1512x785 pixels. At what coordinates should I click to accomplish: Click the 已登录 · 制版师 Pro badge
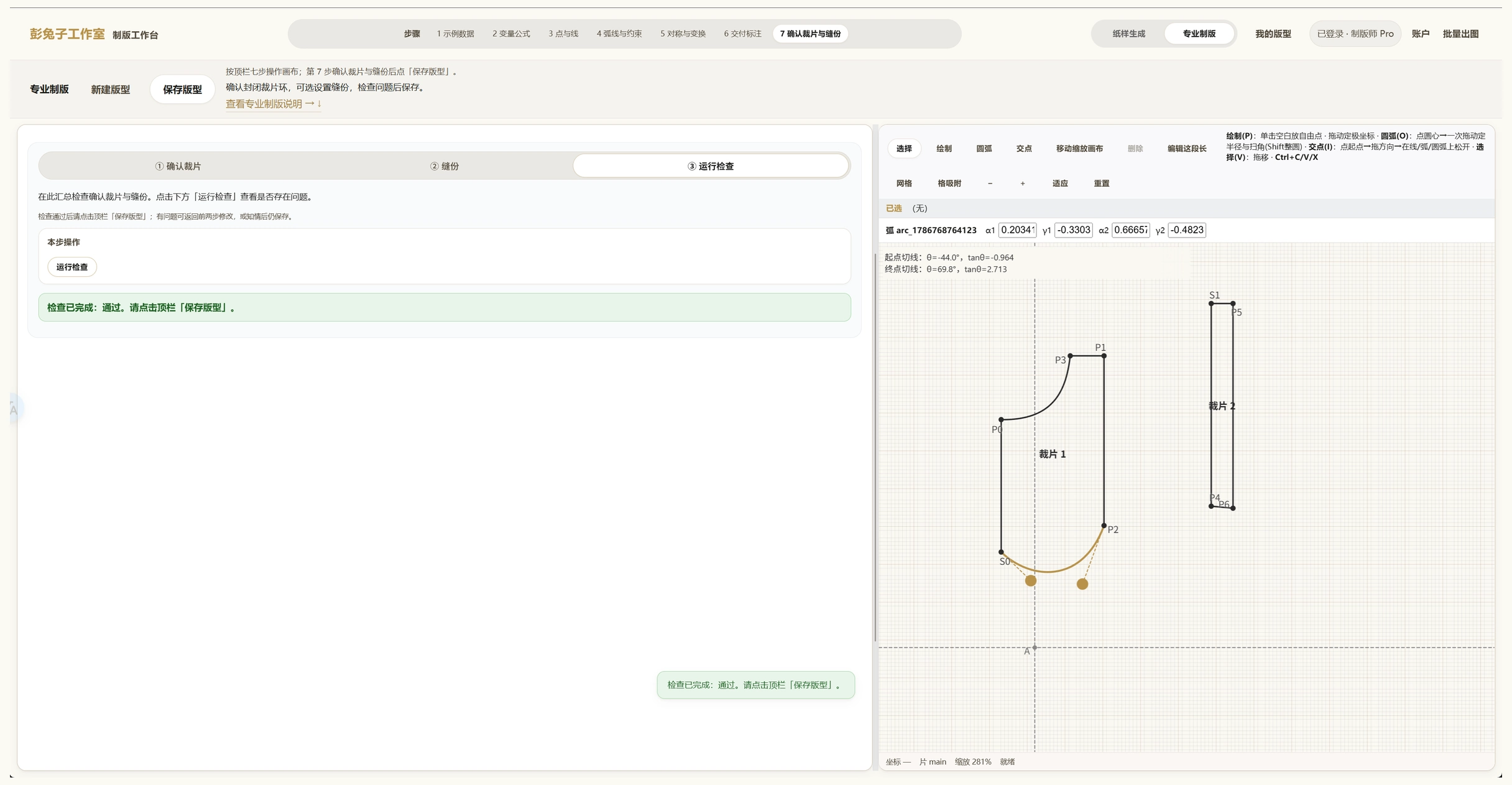pos(1355,34)
